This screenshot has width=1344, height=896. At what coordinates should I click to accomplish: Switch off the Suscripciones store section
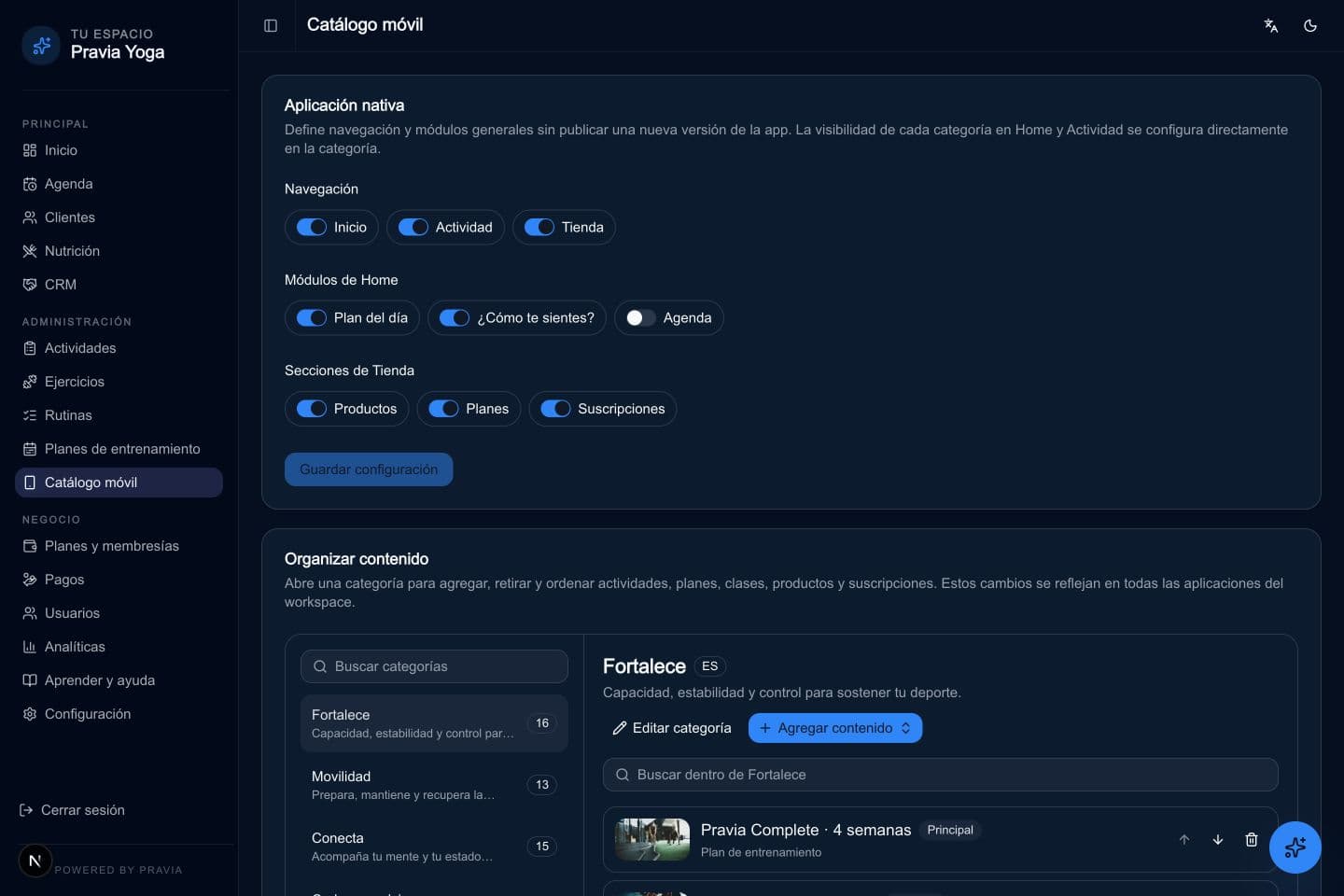[x=555, y=409]
